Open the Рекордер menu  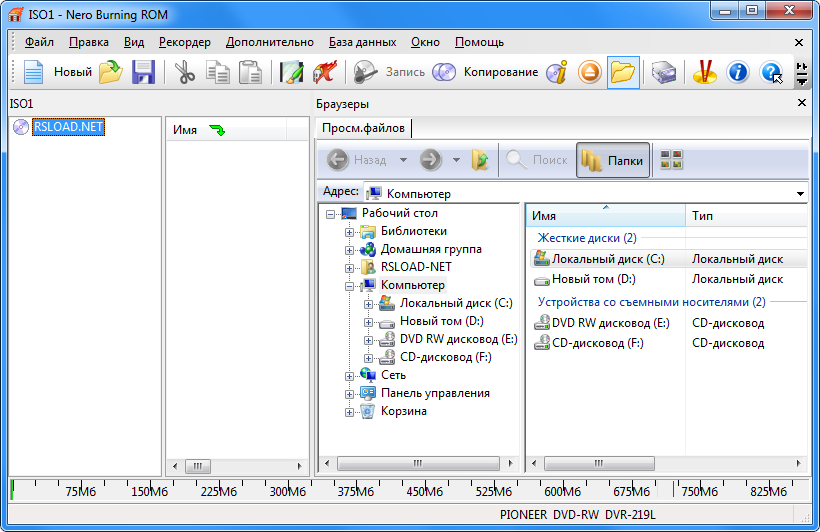[185, 42]
